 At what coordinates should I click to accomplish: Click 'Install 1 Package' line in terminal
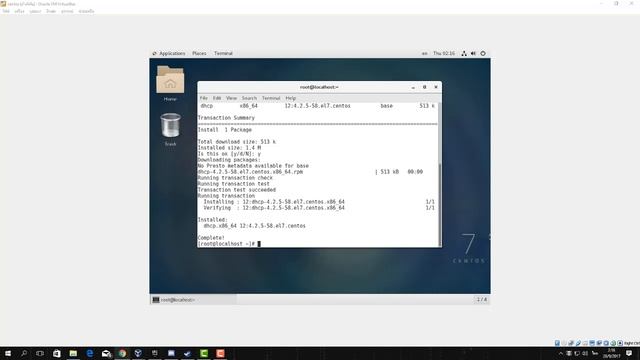pyautogui.click(x=225, y=130)
